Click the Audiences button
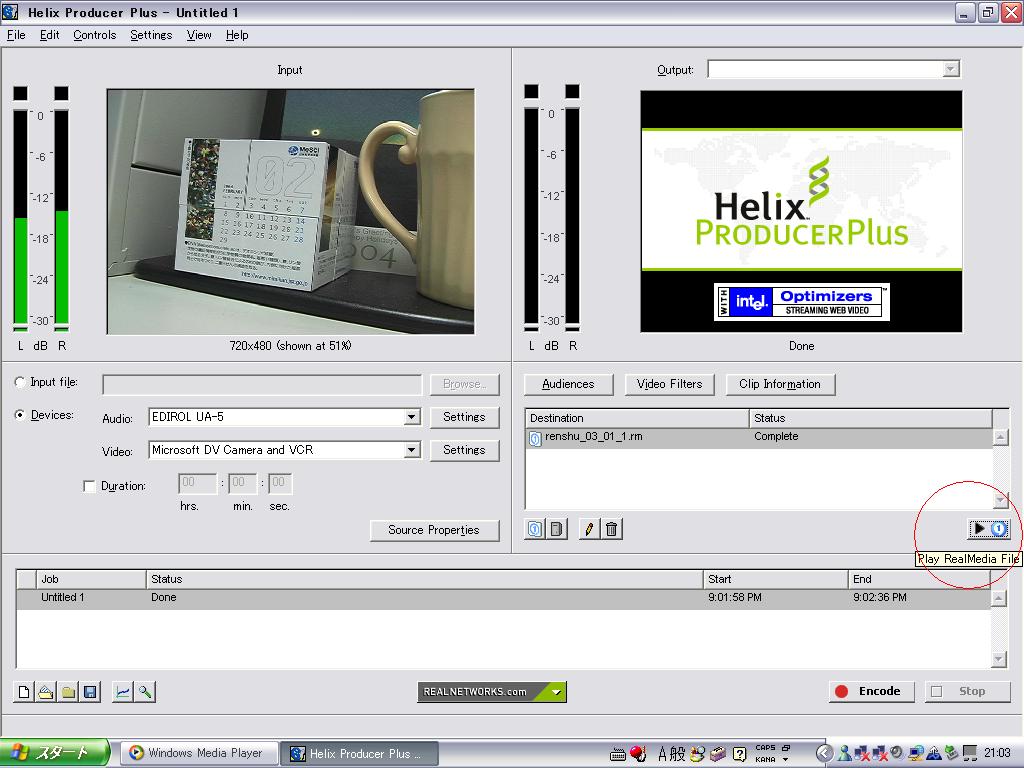1024x768 pixels. click(568, 384)
